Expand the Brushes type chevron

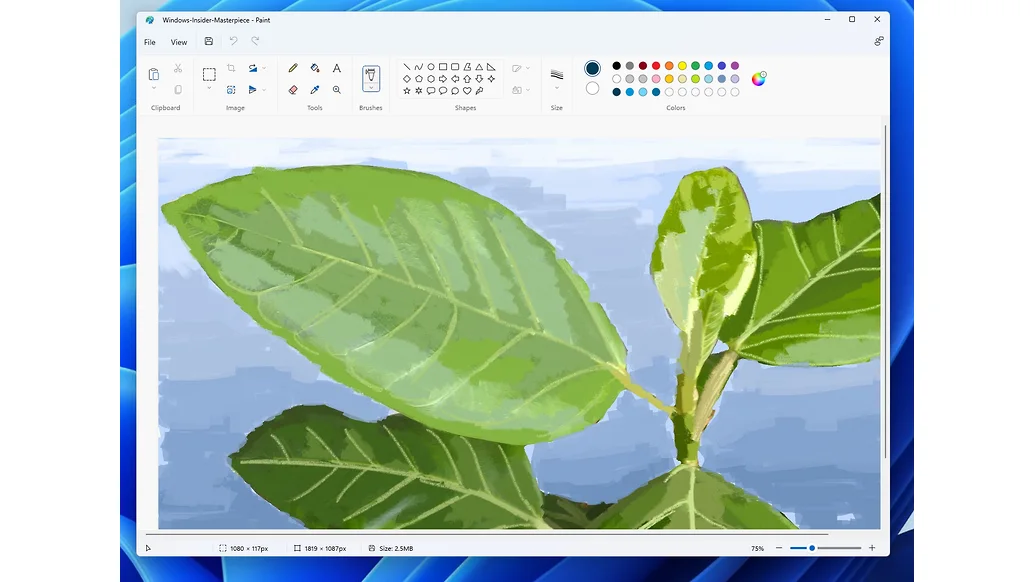(x=371, y=88)
